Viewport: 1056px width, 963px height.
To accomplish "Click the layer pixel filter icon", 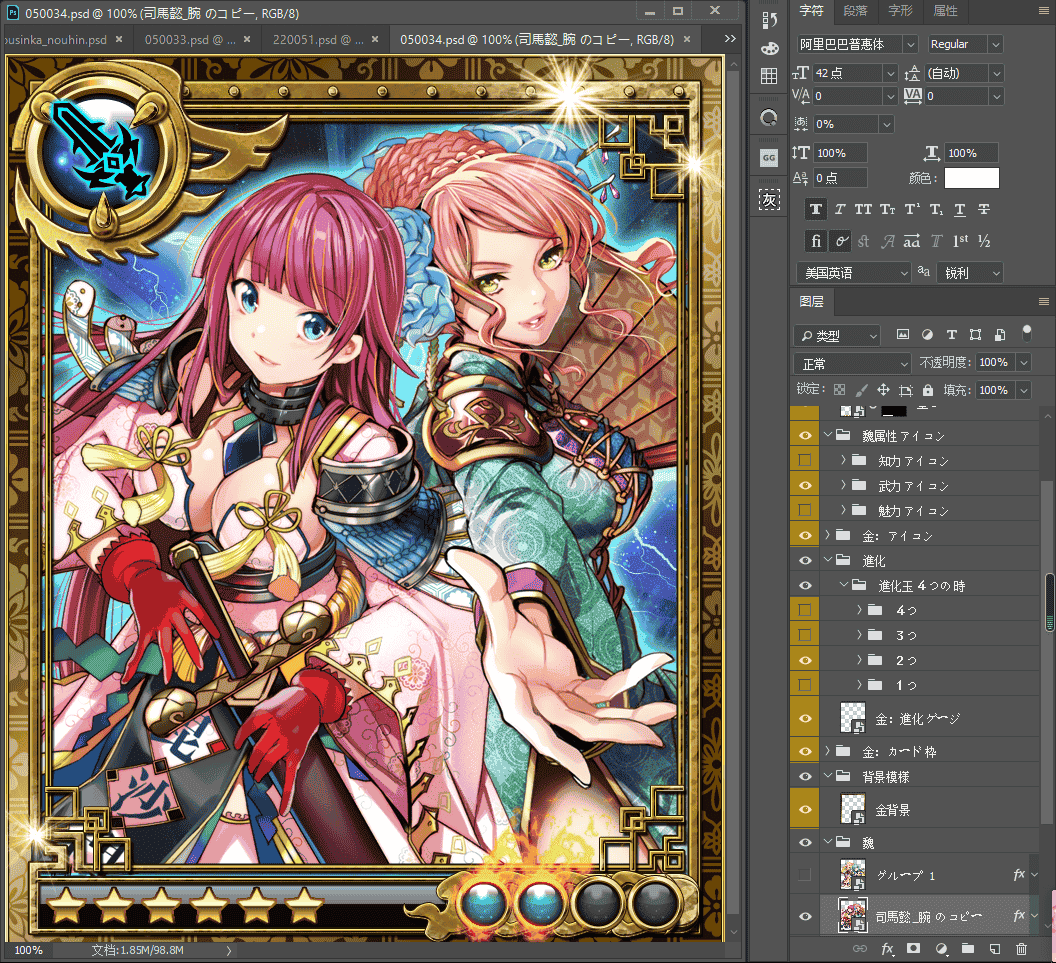I will (x=902, y=335).
